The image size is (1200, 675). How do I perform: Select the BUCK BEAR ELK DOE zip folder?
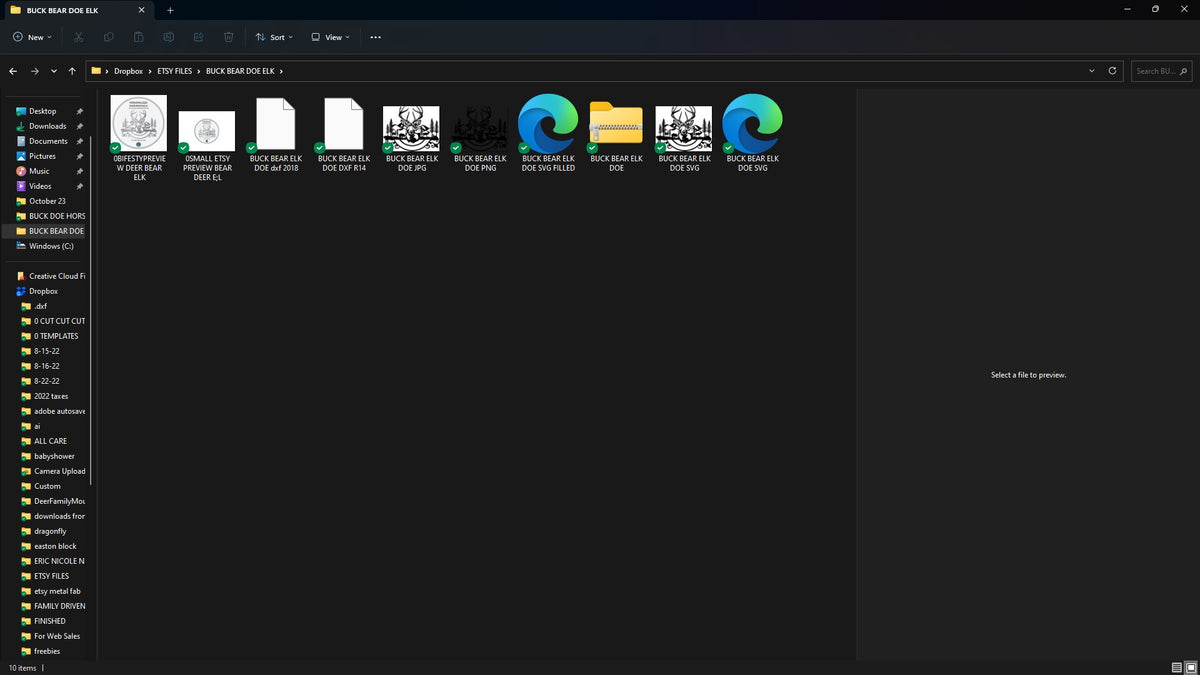(616, 136)
